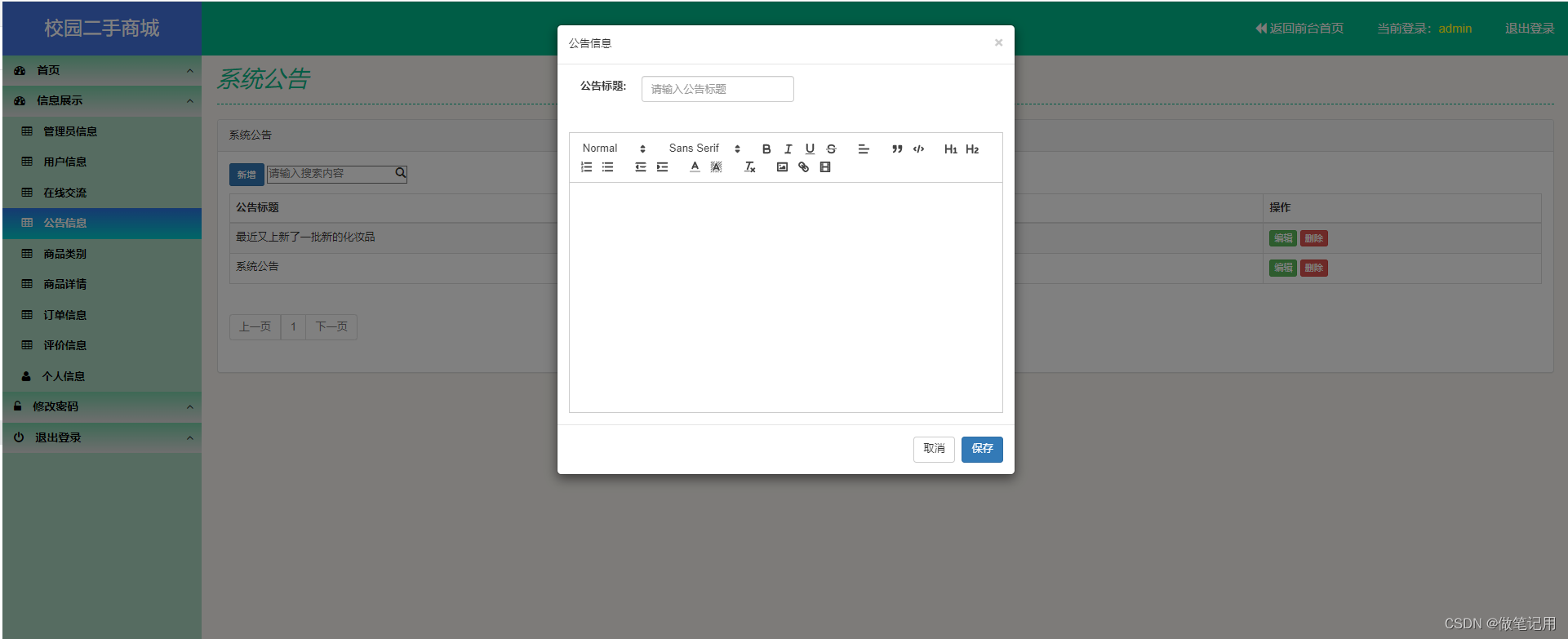Toggle bold formatting in the editor
Image resolution: width=1568 pixels, height=639 pixels.
[x=766, y=149]
